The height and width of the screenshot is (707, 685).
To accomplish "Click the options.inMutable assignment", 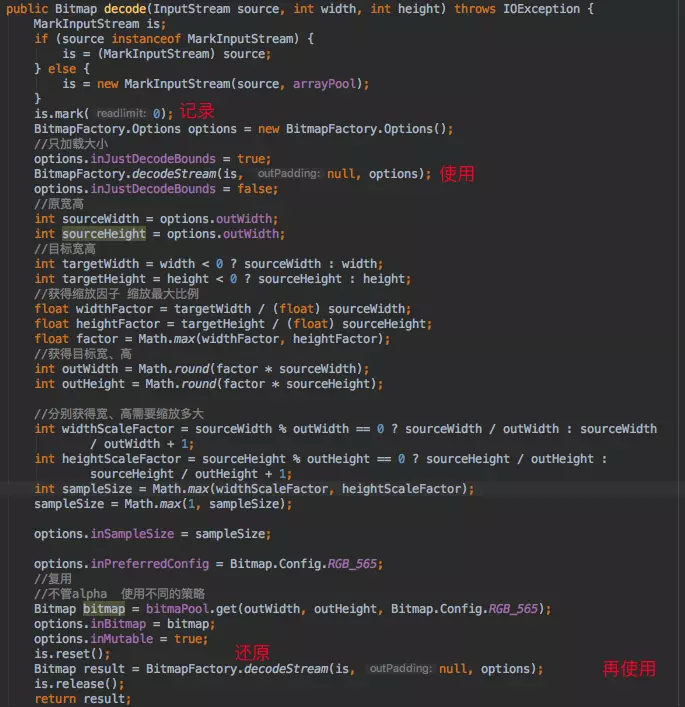I will (121, 639).
